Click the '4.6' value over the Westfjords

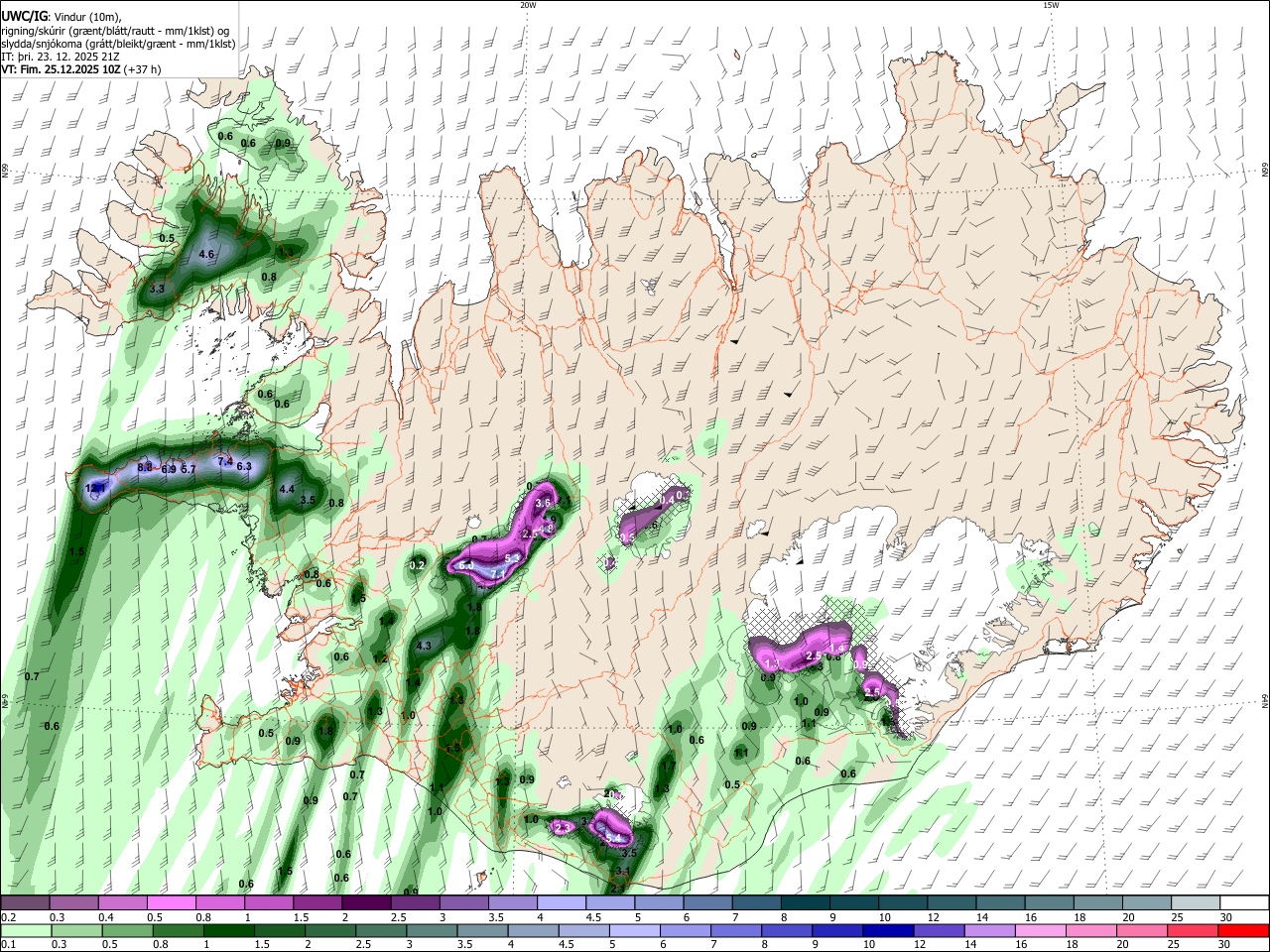click(x=206, y=255)
